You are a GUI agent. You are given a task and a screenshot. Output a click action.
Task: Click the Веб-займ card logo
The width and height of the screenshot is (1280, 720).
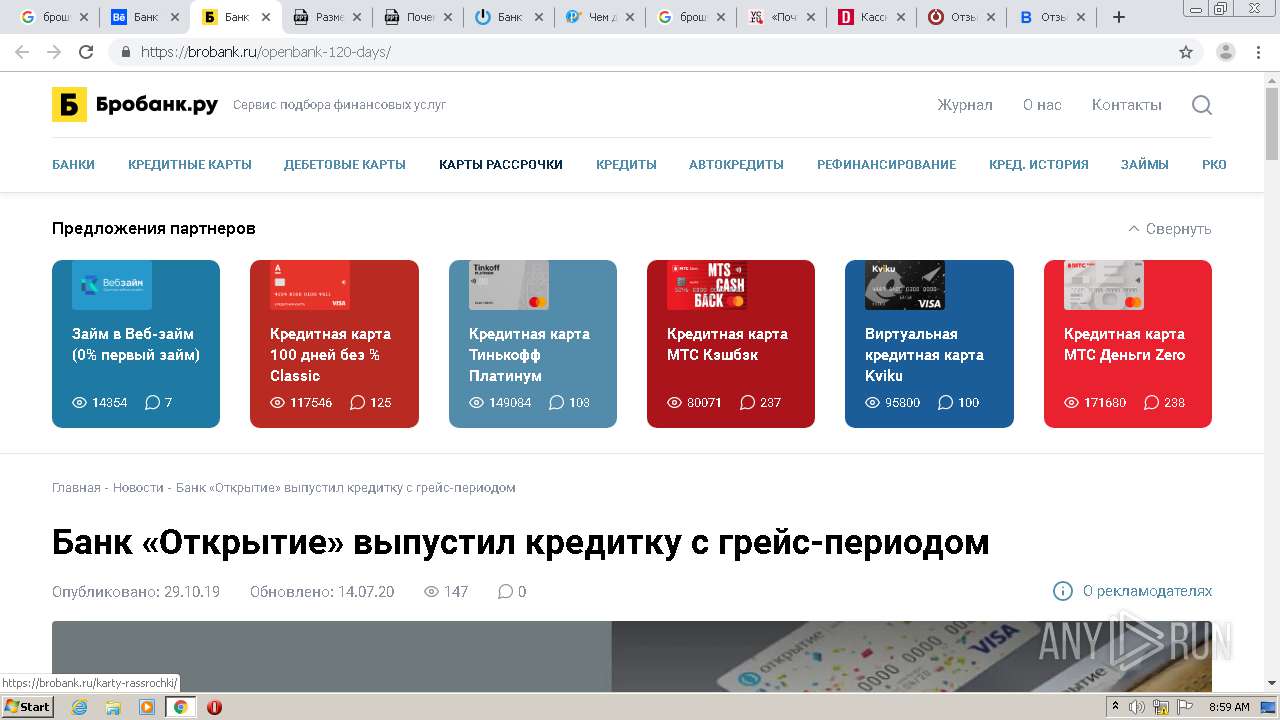(112, 285)
